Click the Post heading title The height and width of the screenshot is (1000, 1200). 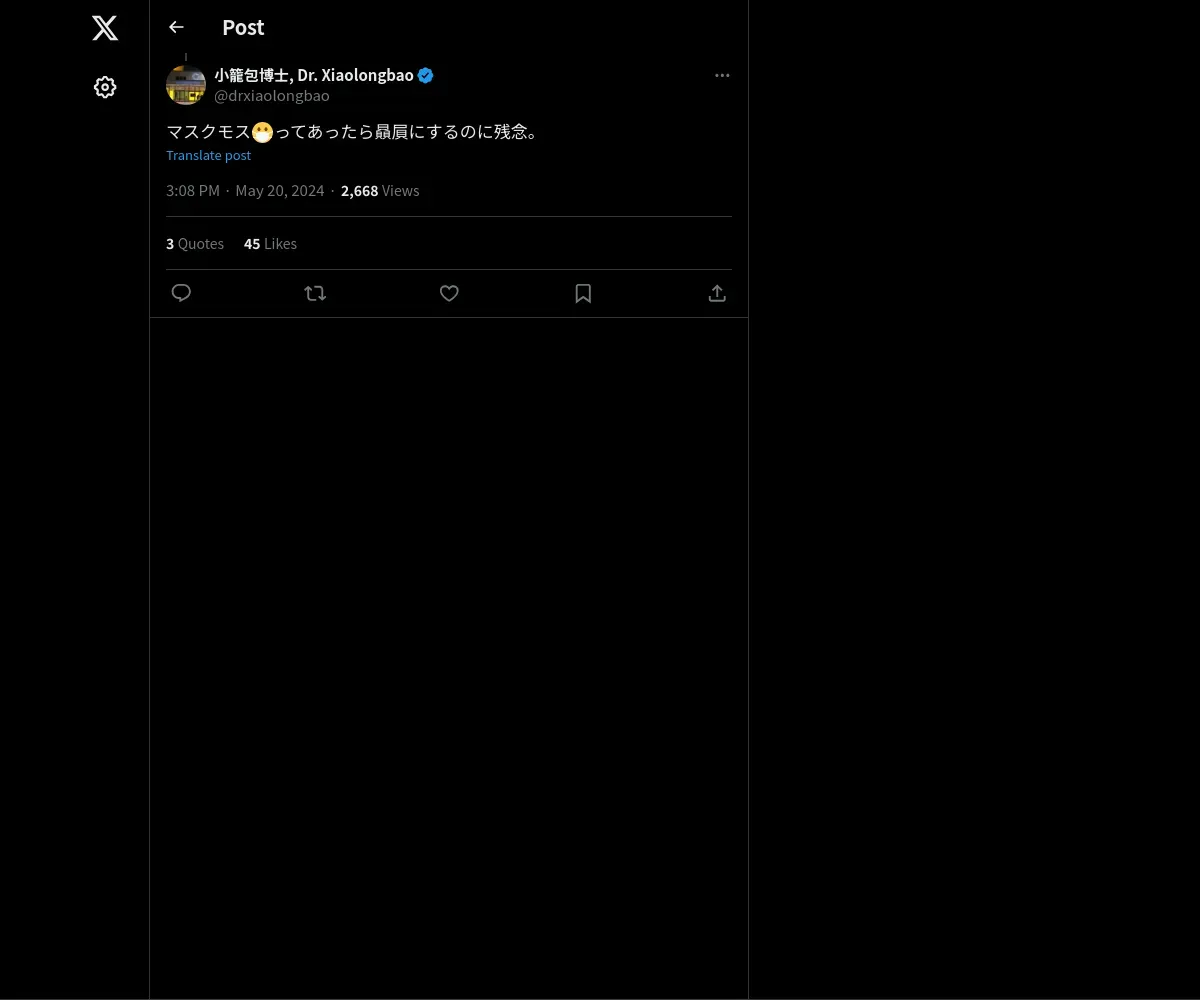pos(243,27)
